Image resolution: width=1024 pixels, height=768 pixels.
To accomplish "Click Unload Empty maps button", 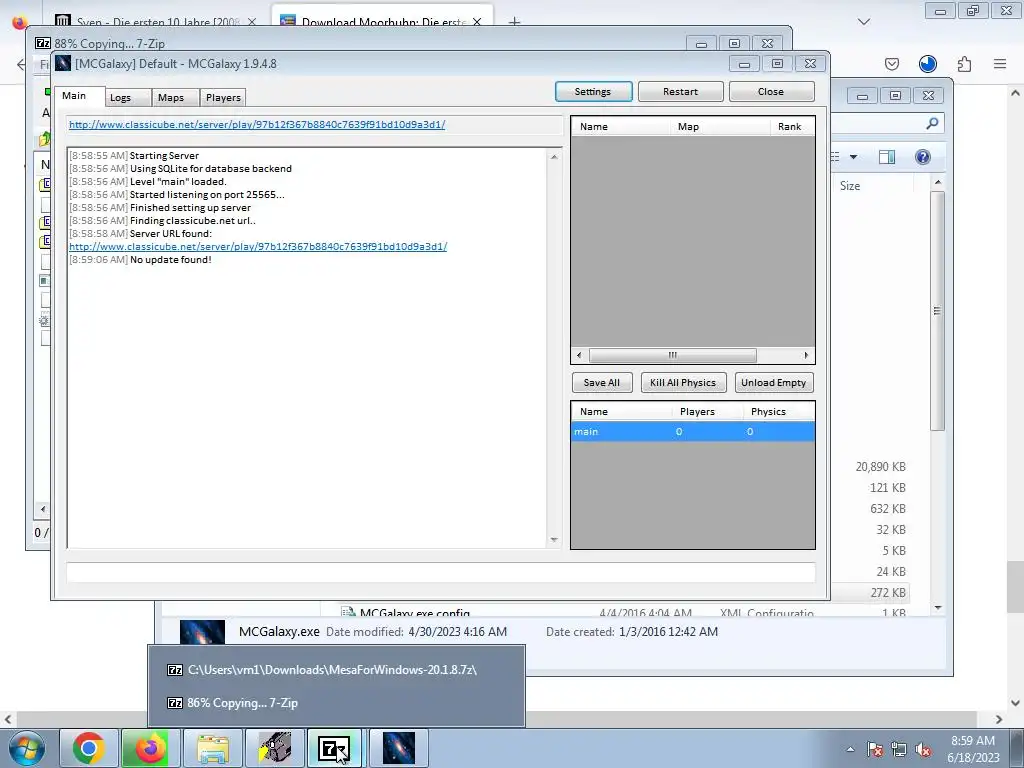I will [773, 383].
